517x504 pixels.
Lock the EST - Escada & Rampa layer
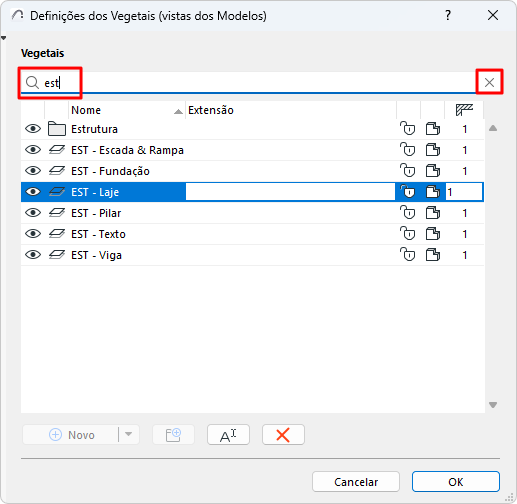tap(408, 150)
